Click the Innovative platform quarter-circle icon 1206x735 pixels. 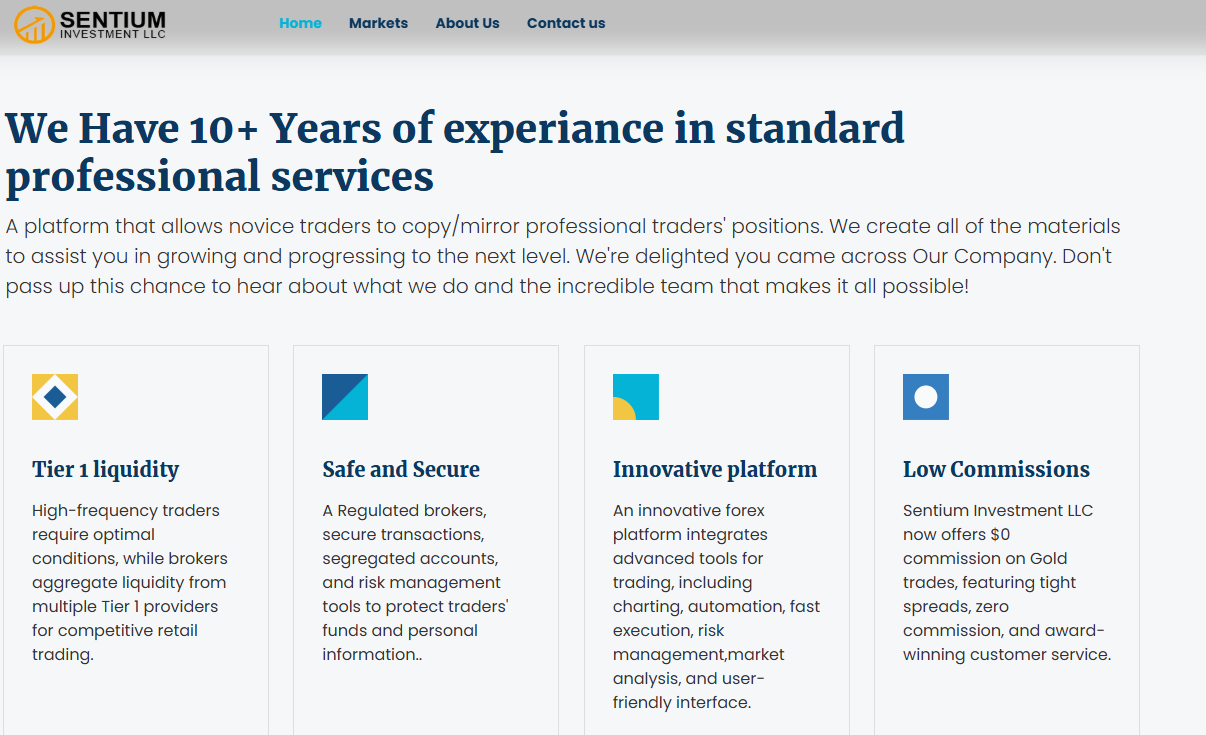(x=636, y=397)
